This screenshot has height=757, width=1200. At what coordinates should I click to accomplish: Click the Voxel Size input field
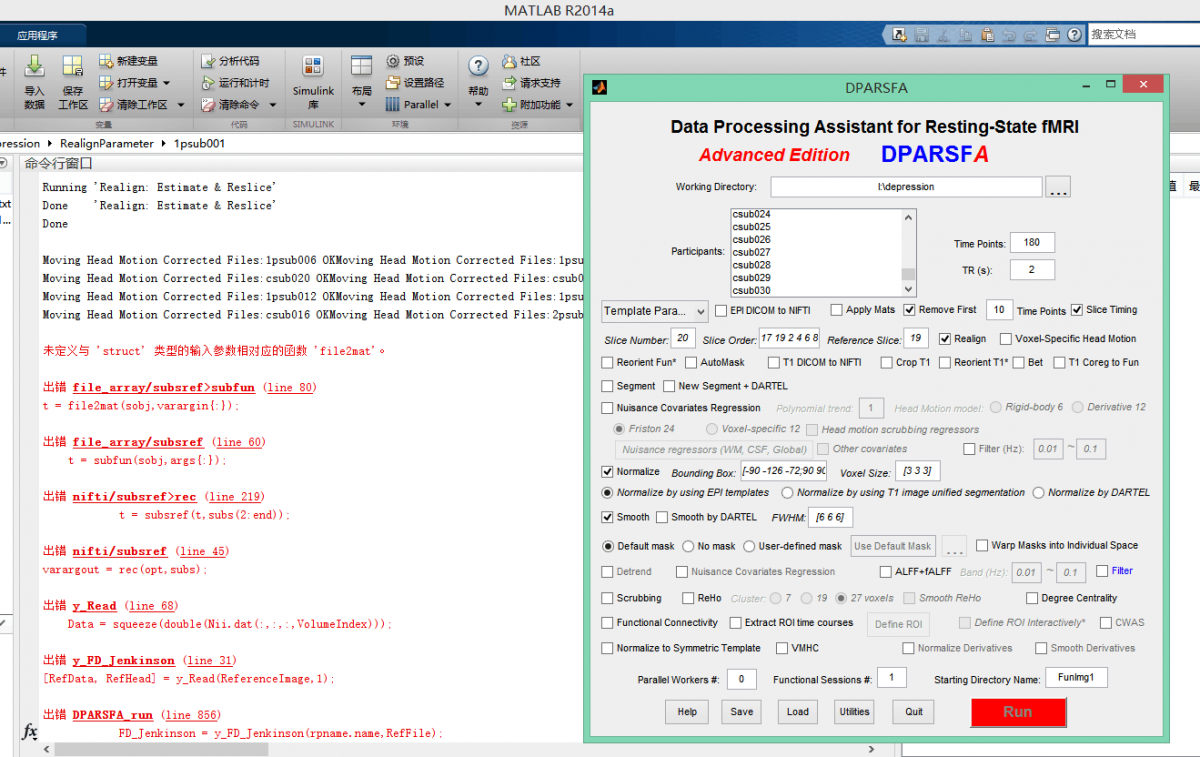(917, 471)
